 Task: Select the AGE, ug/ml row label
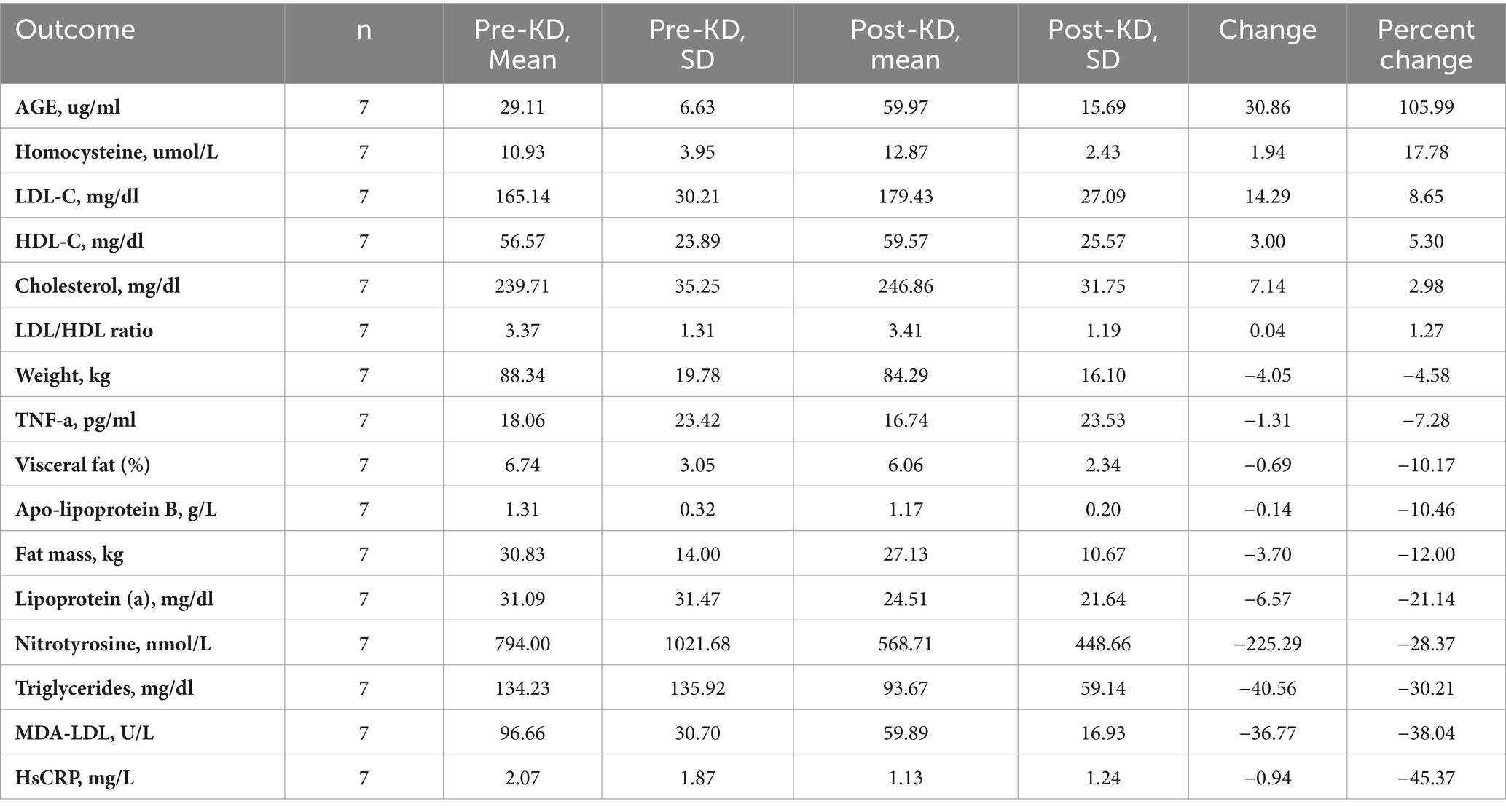[x=68, y=108]
